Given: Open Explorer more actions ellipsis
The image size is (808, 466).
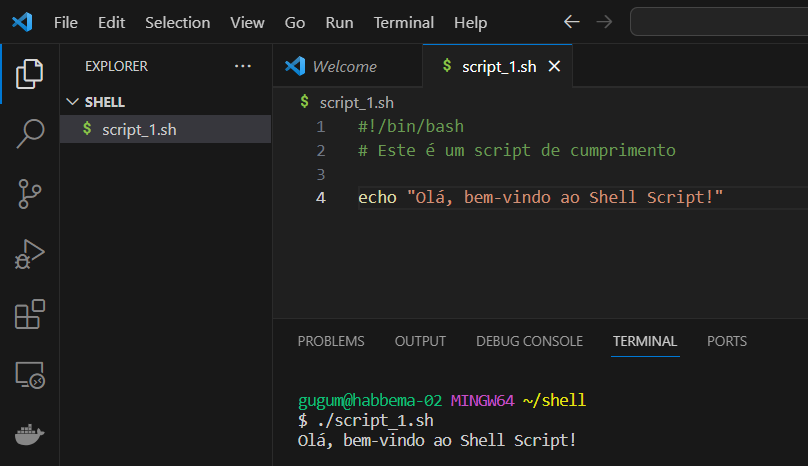Looking at the screenshot, I should tap(243, 66).
